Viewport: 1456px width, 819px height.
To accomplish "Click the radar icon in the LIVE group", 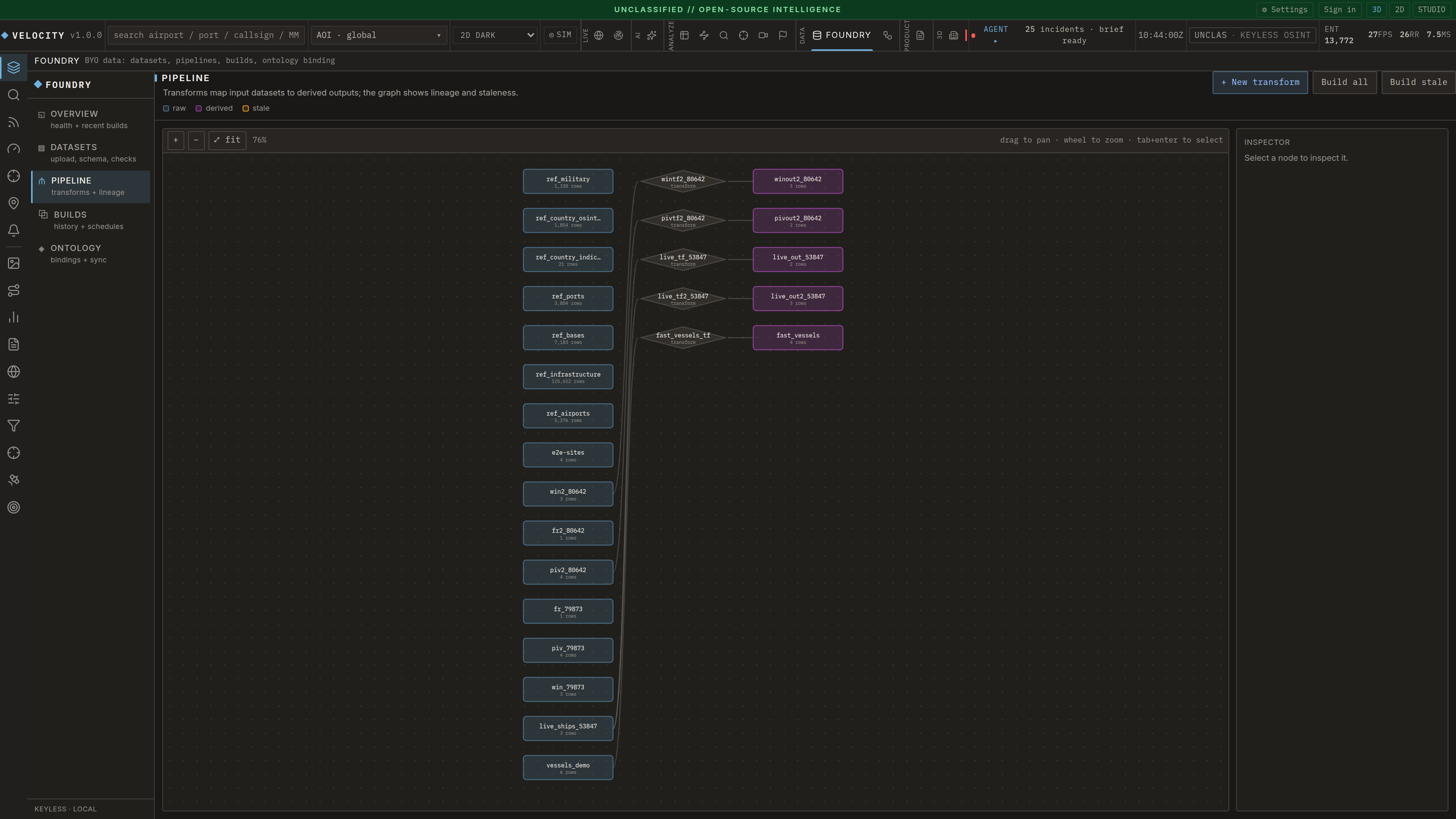I will coord(618,35).
